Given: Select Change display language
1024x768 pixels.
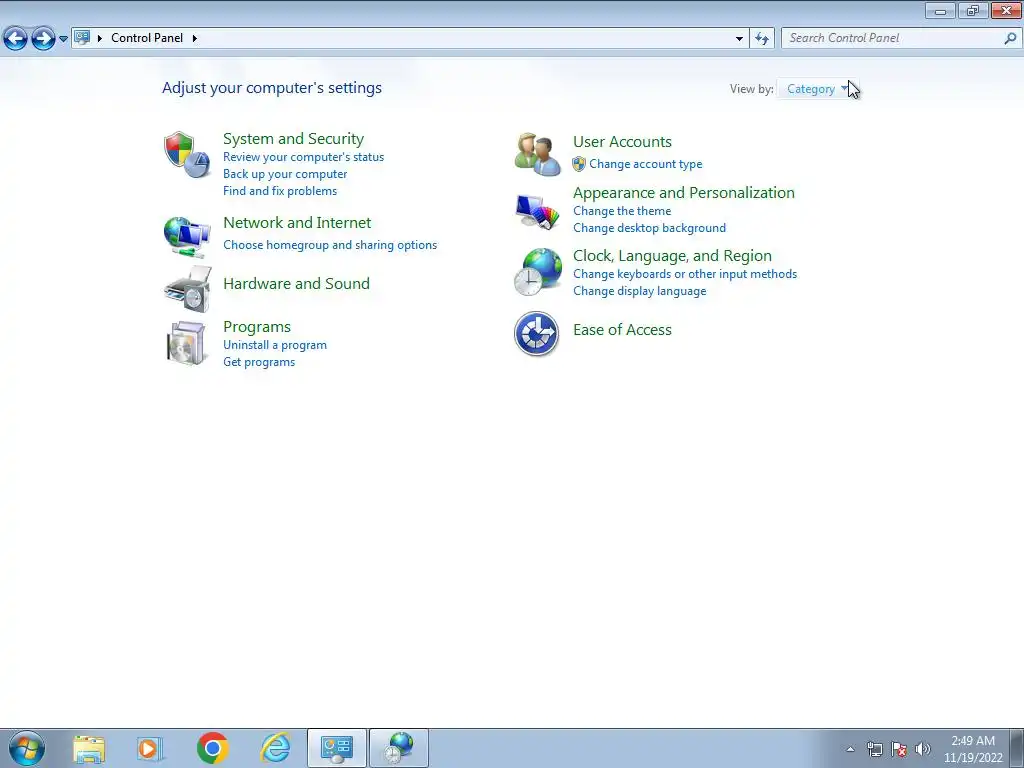Looking at the screenshot, I should (639, 291).
